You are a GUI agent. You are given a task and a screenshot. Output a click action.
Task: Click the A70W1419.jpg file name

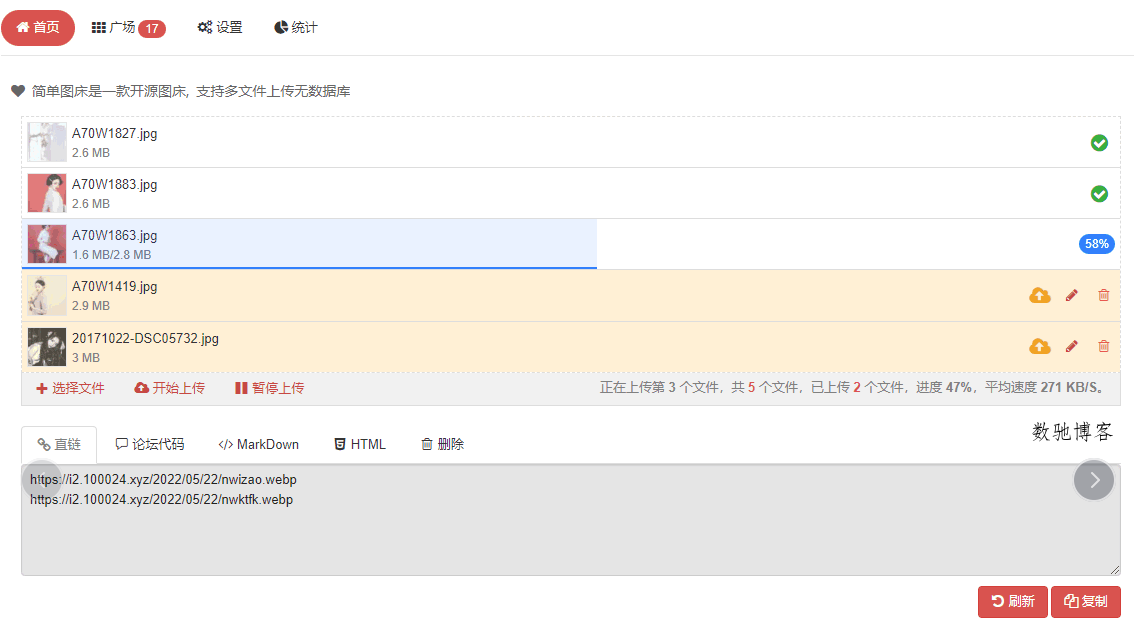[114, 286]
